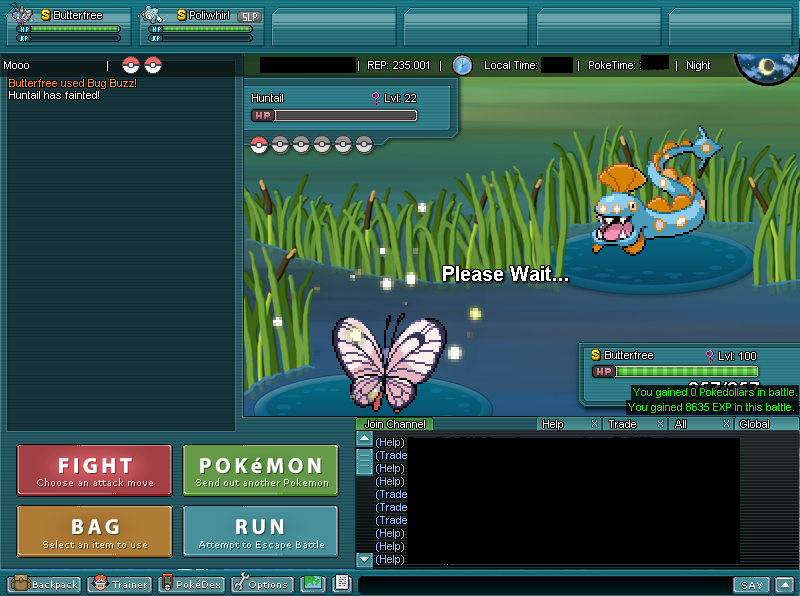Open the BAG to use an item
The height and width of the screenshot is (596, 800).
click(x=95, y=531)
